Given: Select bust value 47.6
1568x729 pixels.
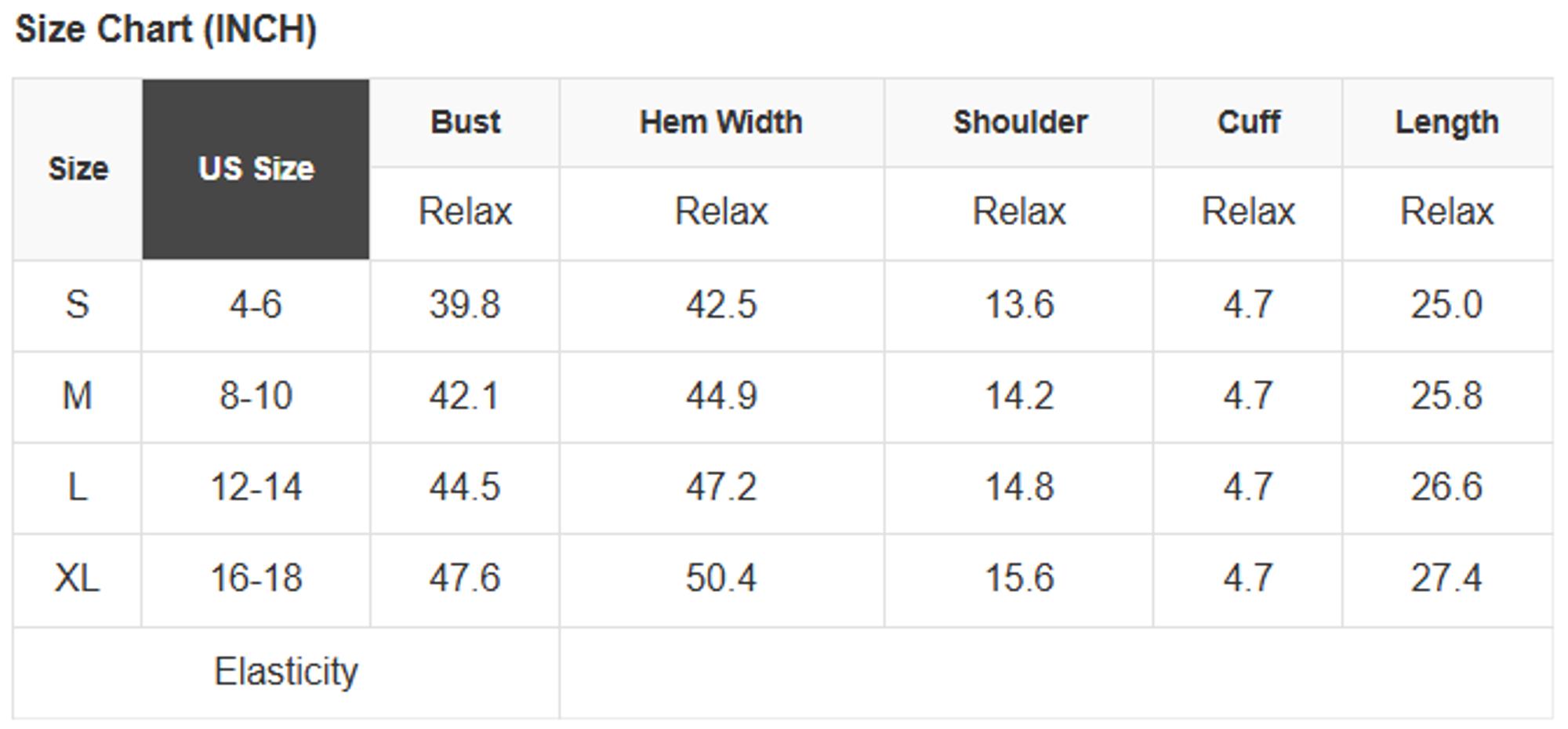Looking at the screenshot, I should 464,578.
